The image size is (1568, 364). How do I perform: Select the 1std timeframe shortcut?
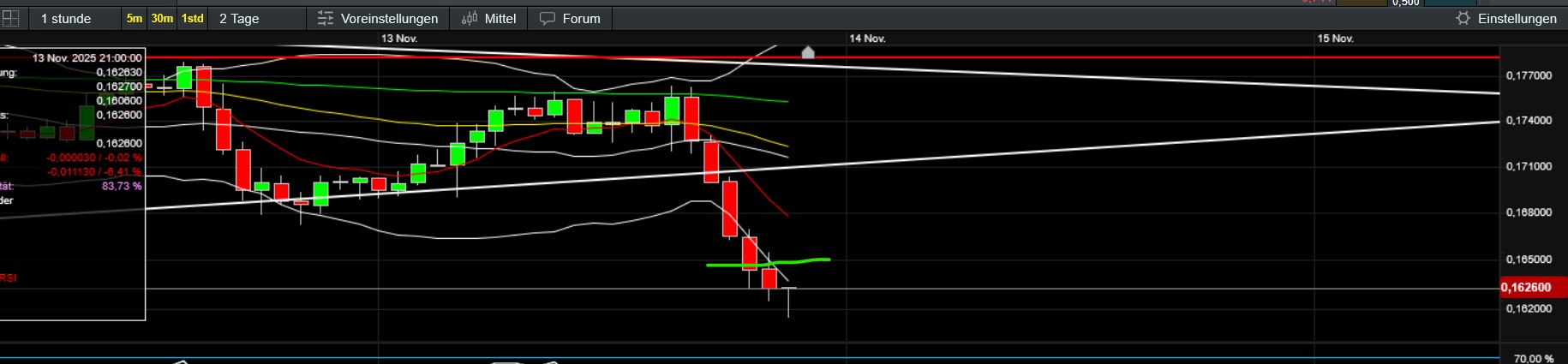(x=193, y=18)
